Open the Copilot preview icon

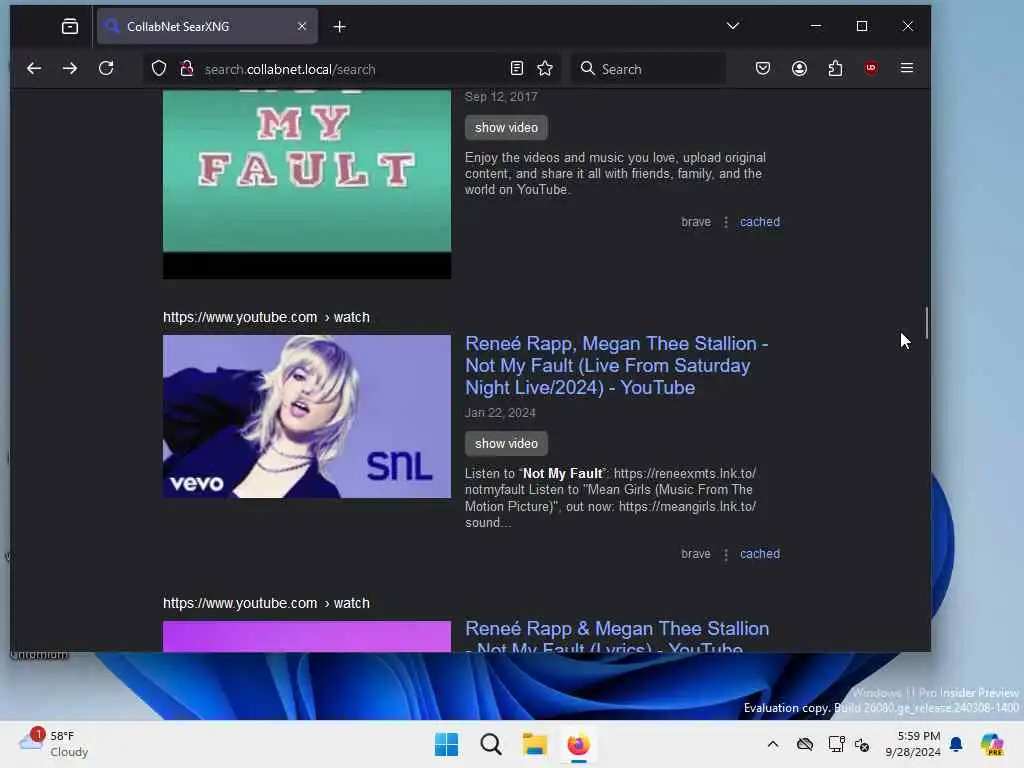click(992, 744)
